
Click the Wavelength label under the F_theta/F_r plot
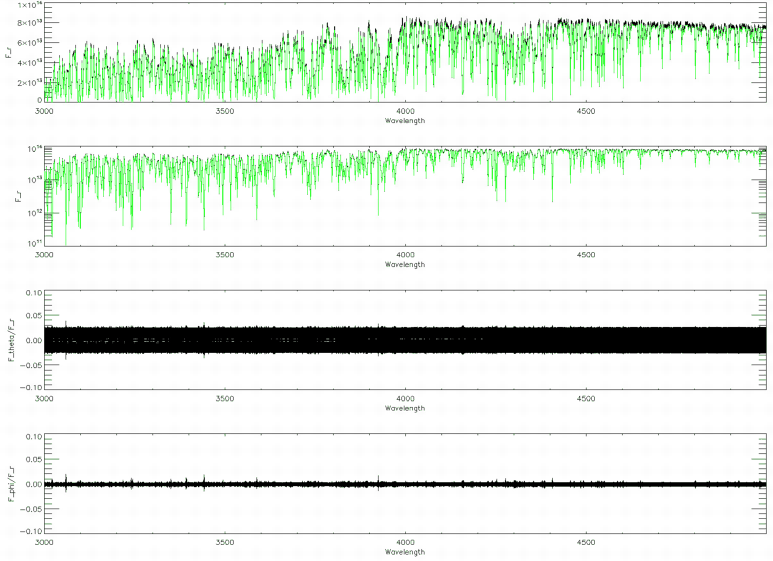click(x=404, y=408)
